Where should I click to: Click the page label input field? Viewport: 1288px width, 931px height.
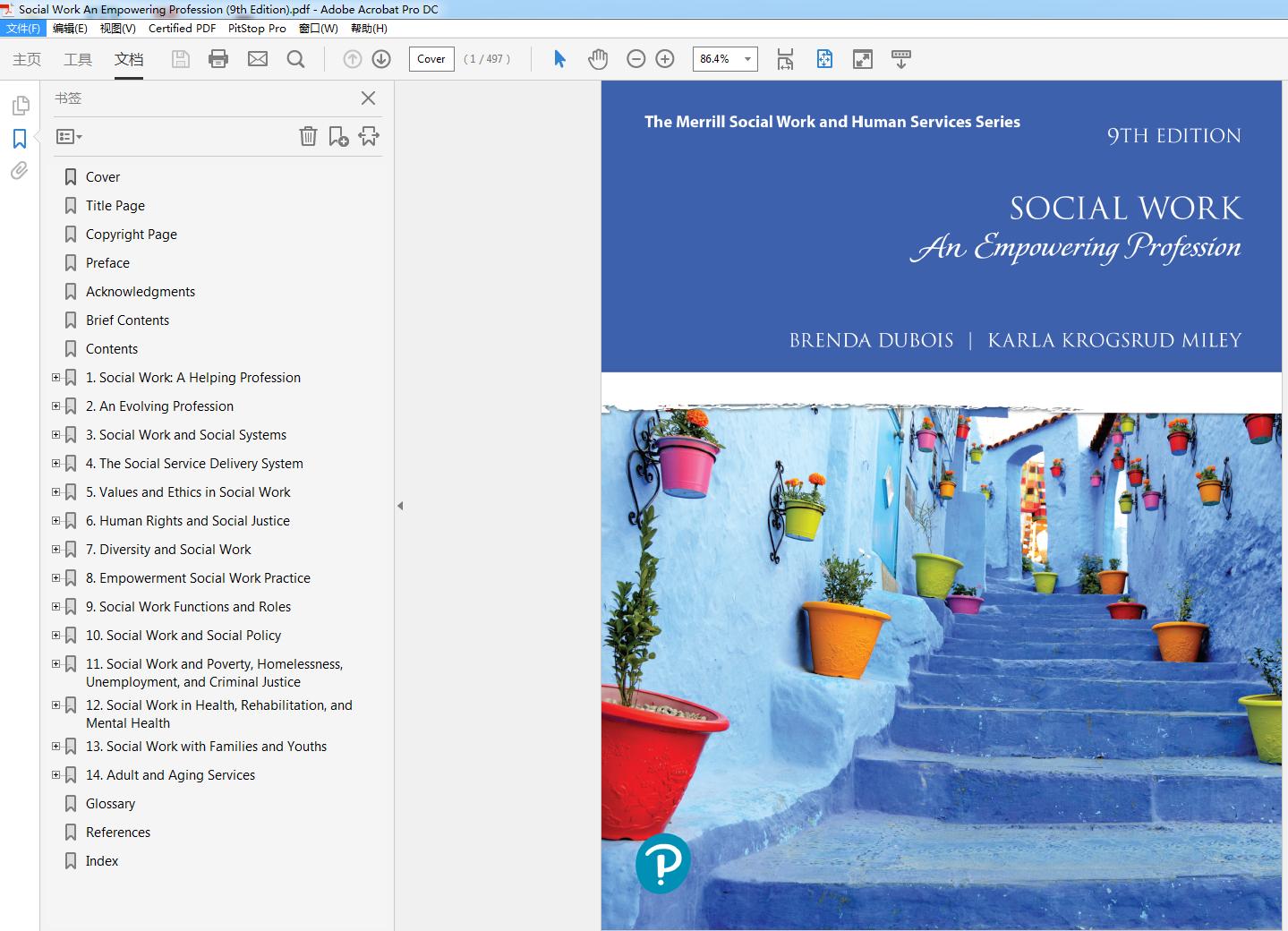(431, 59)
